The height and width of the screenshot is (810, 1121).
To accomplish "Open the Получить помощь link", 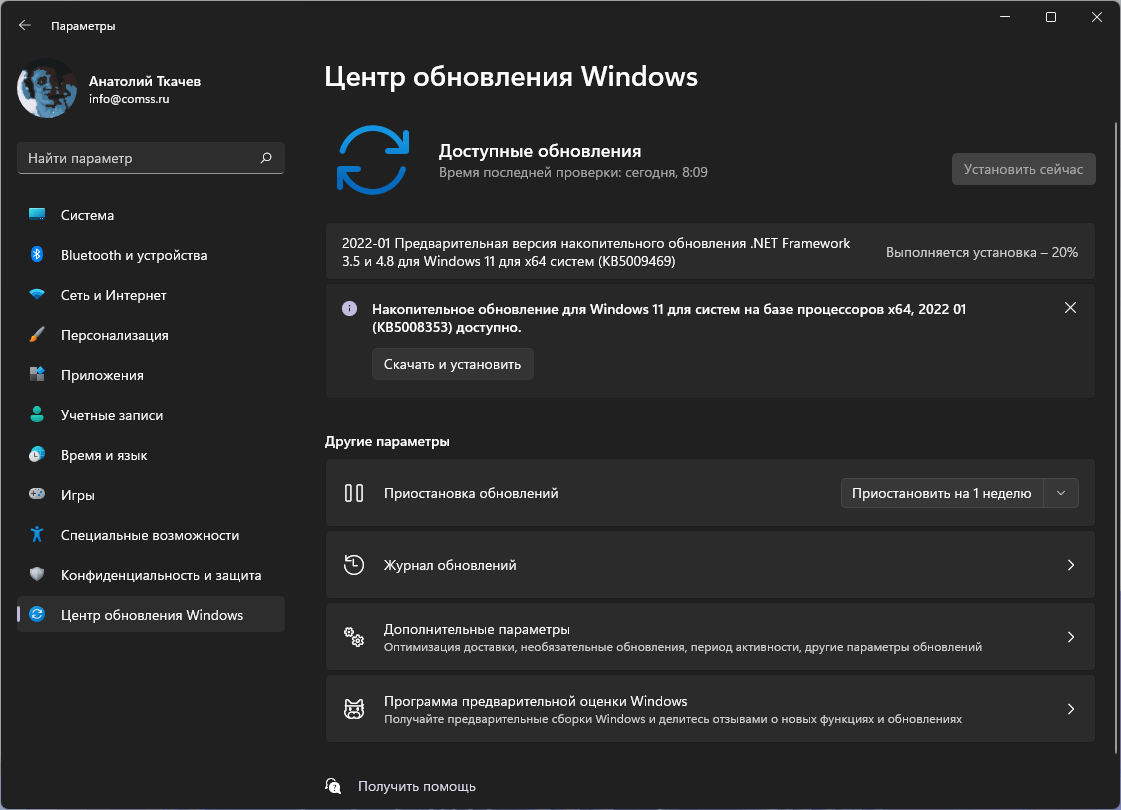I will pyautogui.click(x=416, y=786).
